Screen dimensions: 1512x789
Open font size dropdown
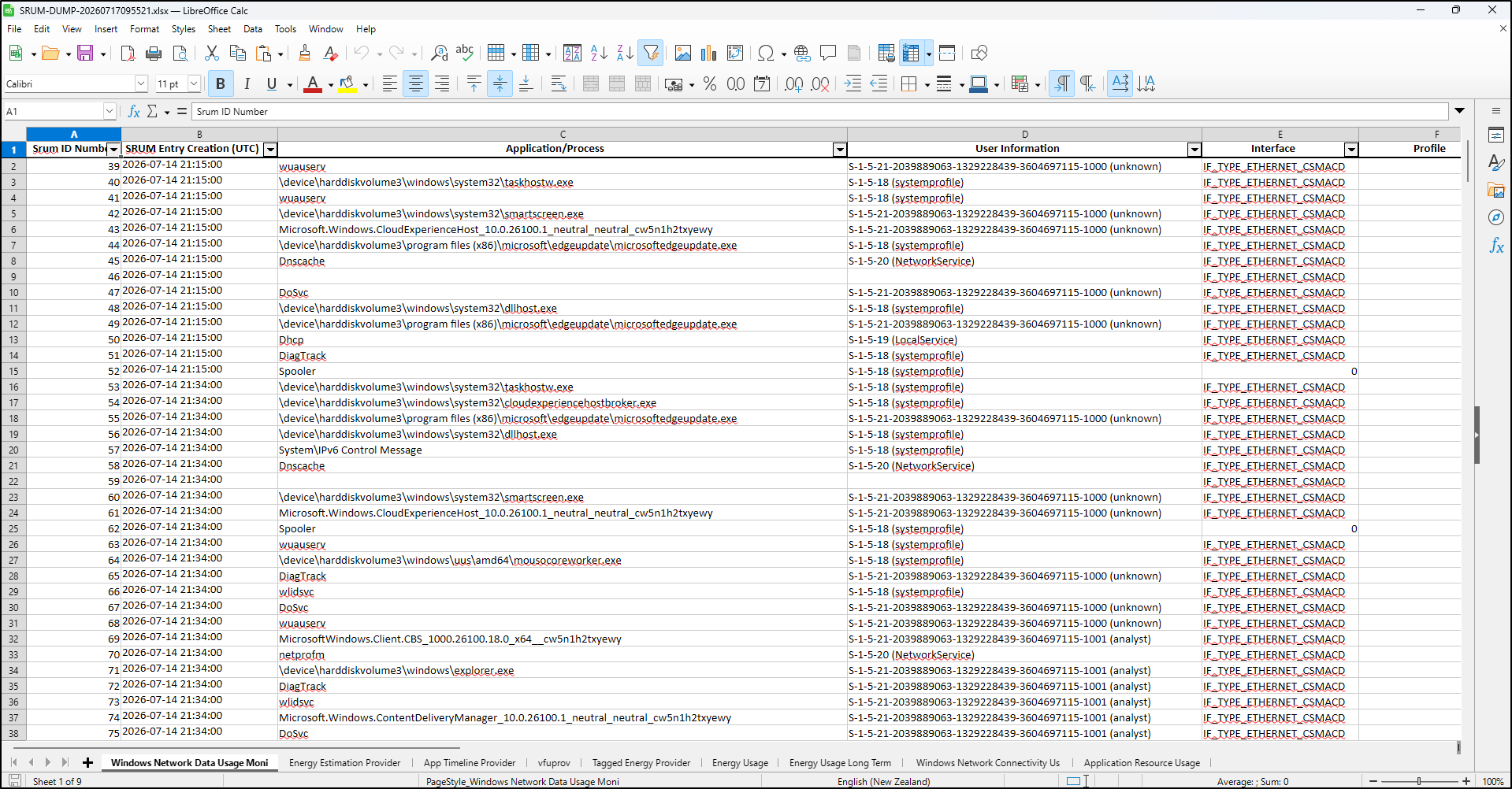(194, 84)
